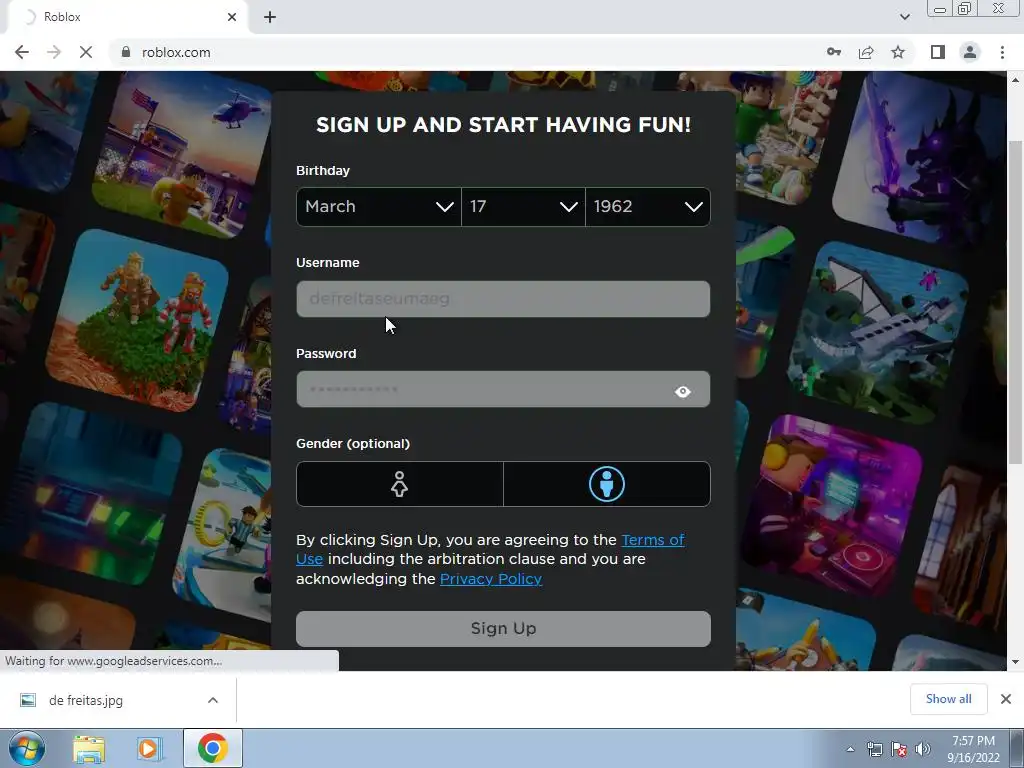
Task: Go back using browser back arrow
Action: [x=22, y=52]
